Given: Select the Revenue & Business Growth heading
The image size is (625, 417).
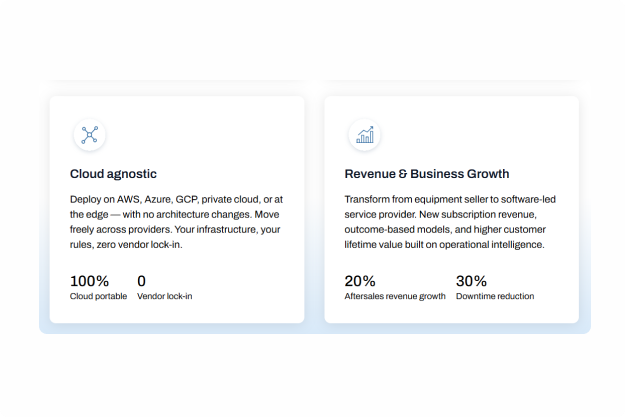Looking at the screenshot, I should pos(427,174).
